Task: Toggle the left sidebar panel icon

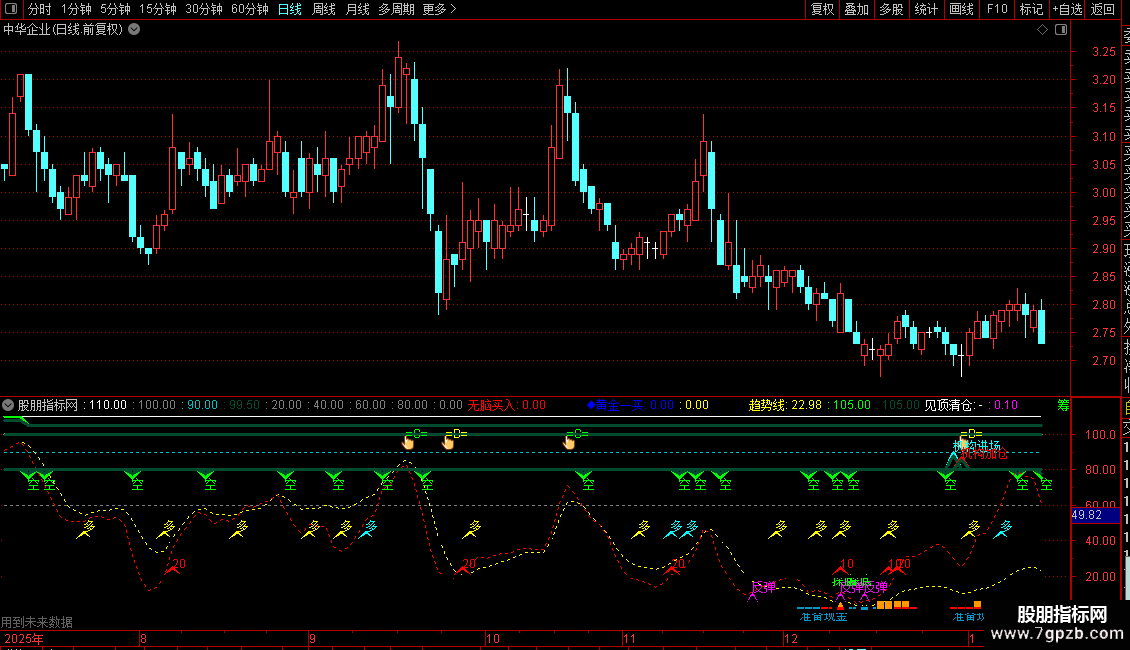Action: (x=11, y=9)
